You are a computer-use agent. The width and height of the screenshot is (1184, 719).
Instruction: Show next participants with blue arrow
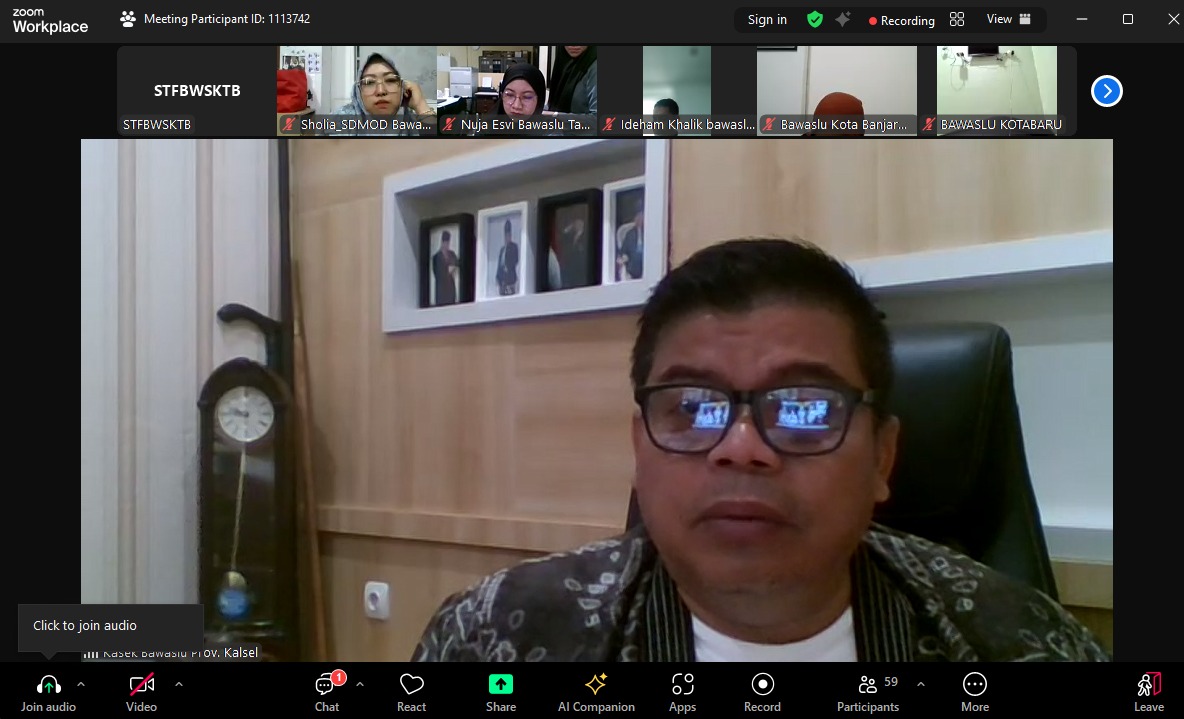(1106, 91)
